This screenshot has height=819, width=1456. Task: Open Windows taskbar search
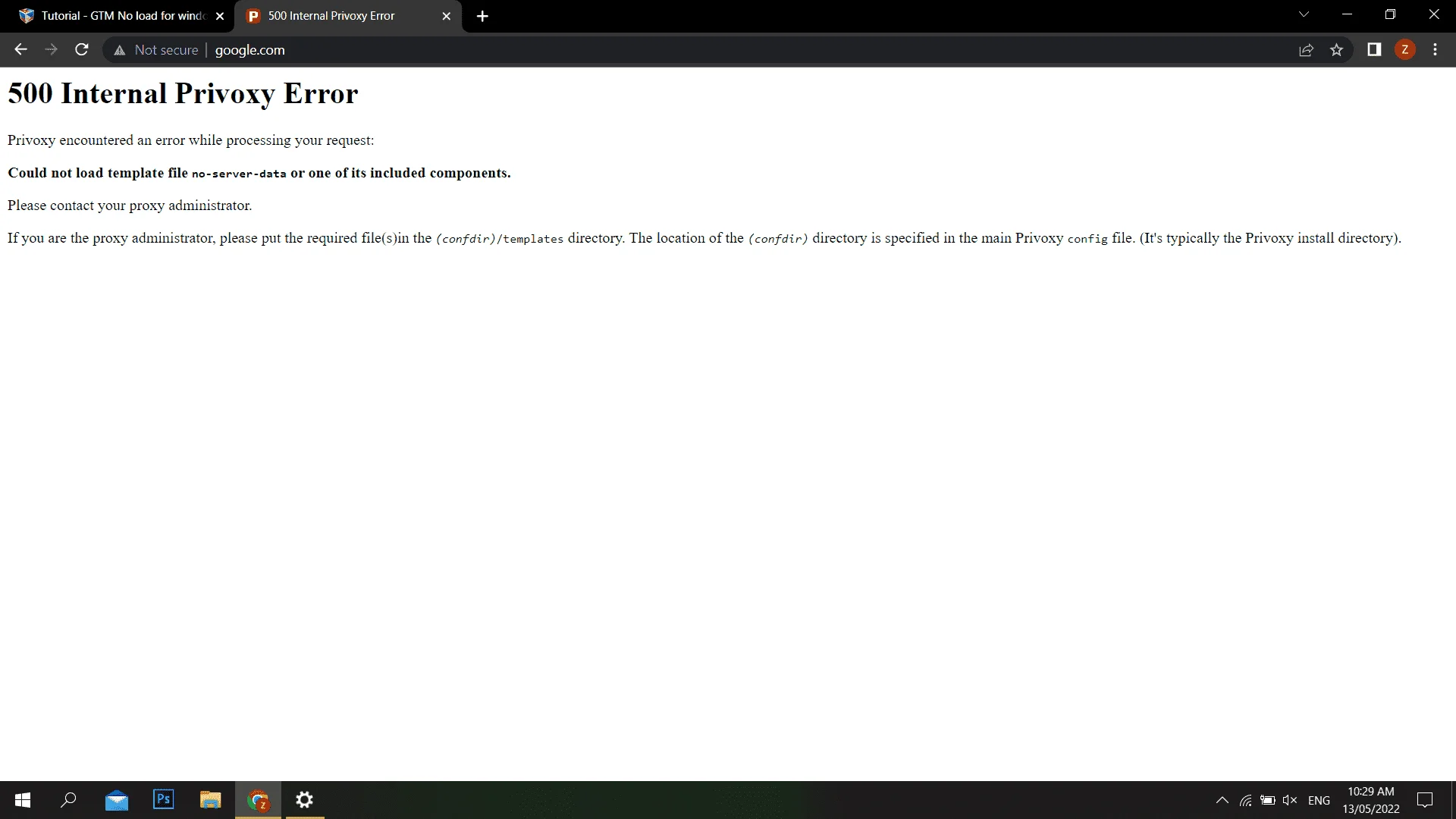(x=69, y=800)
